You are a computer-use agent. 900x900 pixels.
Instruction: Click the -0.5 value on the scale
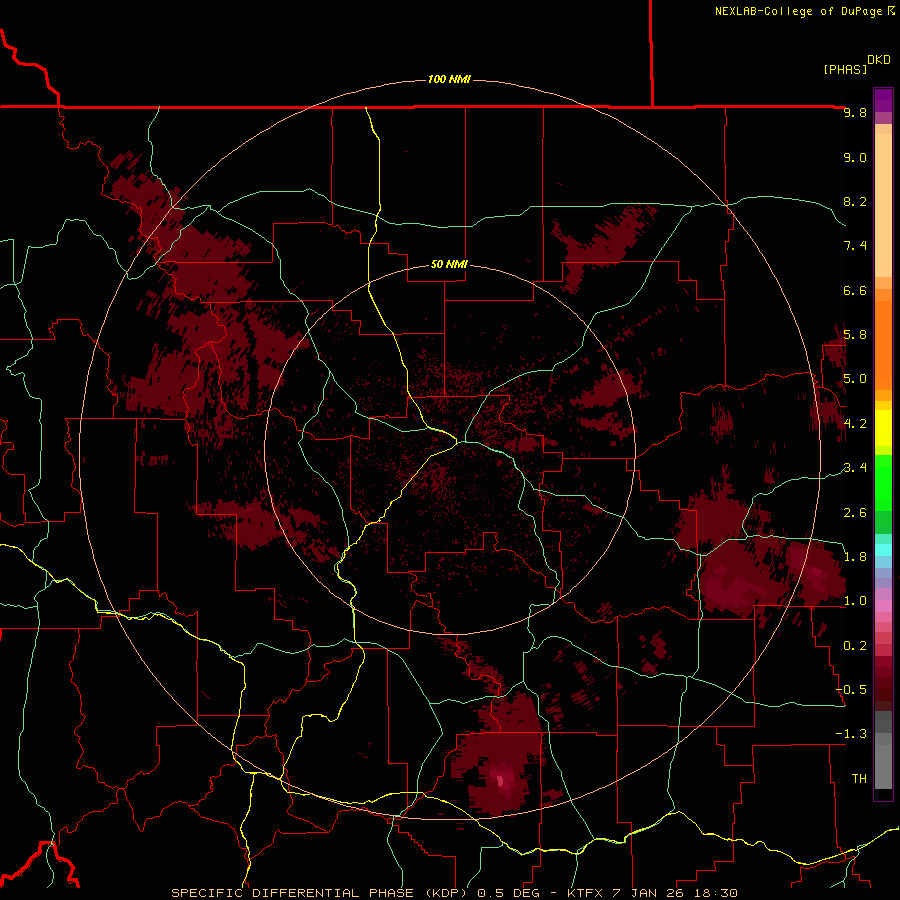click(x=851, y=690)
